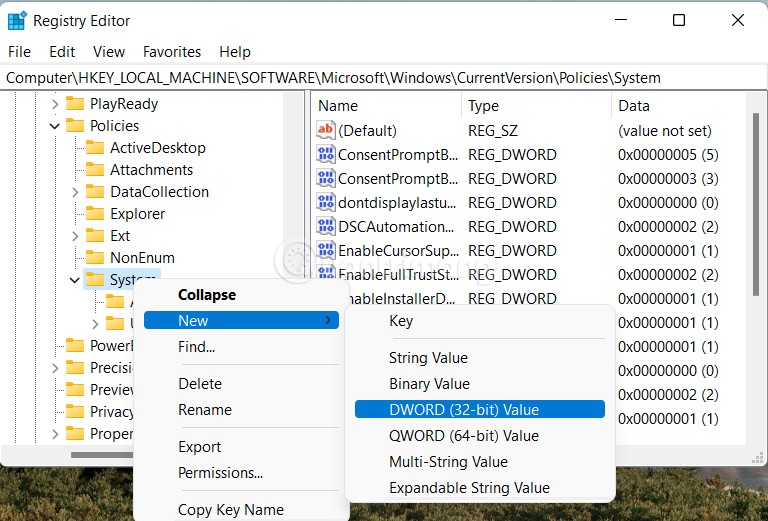This screenshot has width=768, height=521.
Task: Click the tree pane horizontal scrollbar thumb
Action: click(103, 455)
